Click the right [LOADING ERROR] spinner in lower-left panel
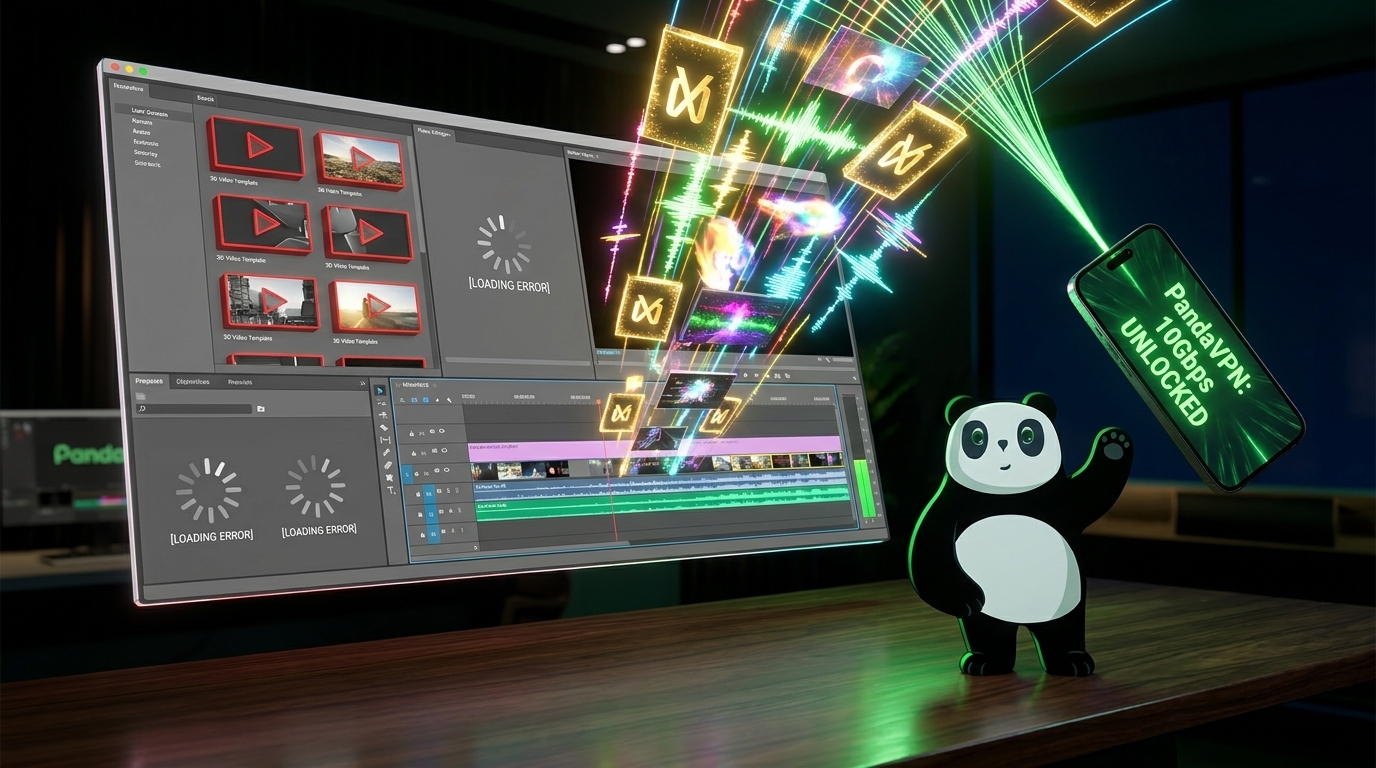This screenshot has width=1376, height=768. [316, 486]
